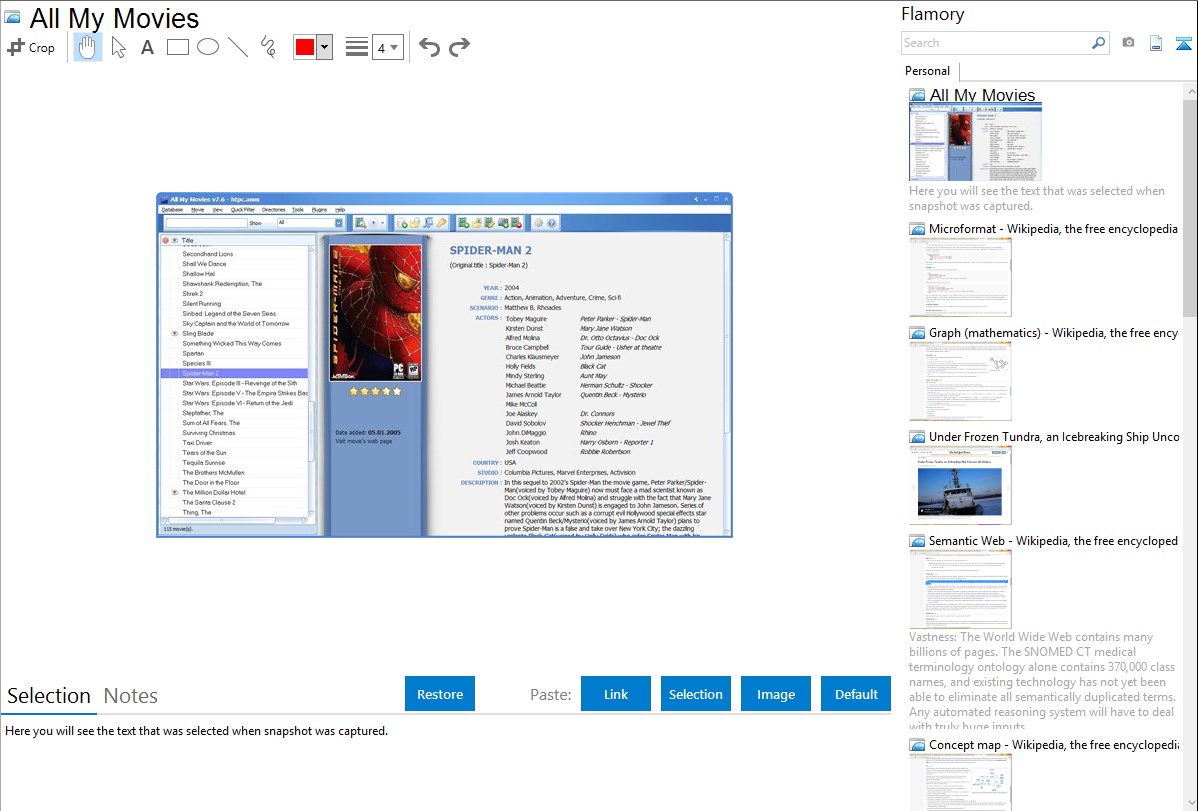
Task: Open the Concept map snapshot thumbnail
Action: click(x=960, y=782)
